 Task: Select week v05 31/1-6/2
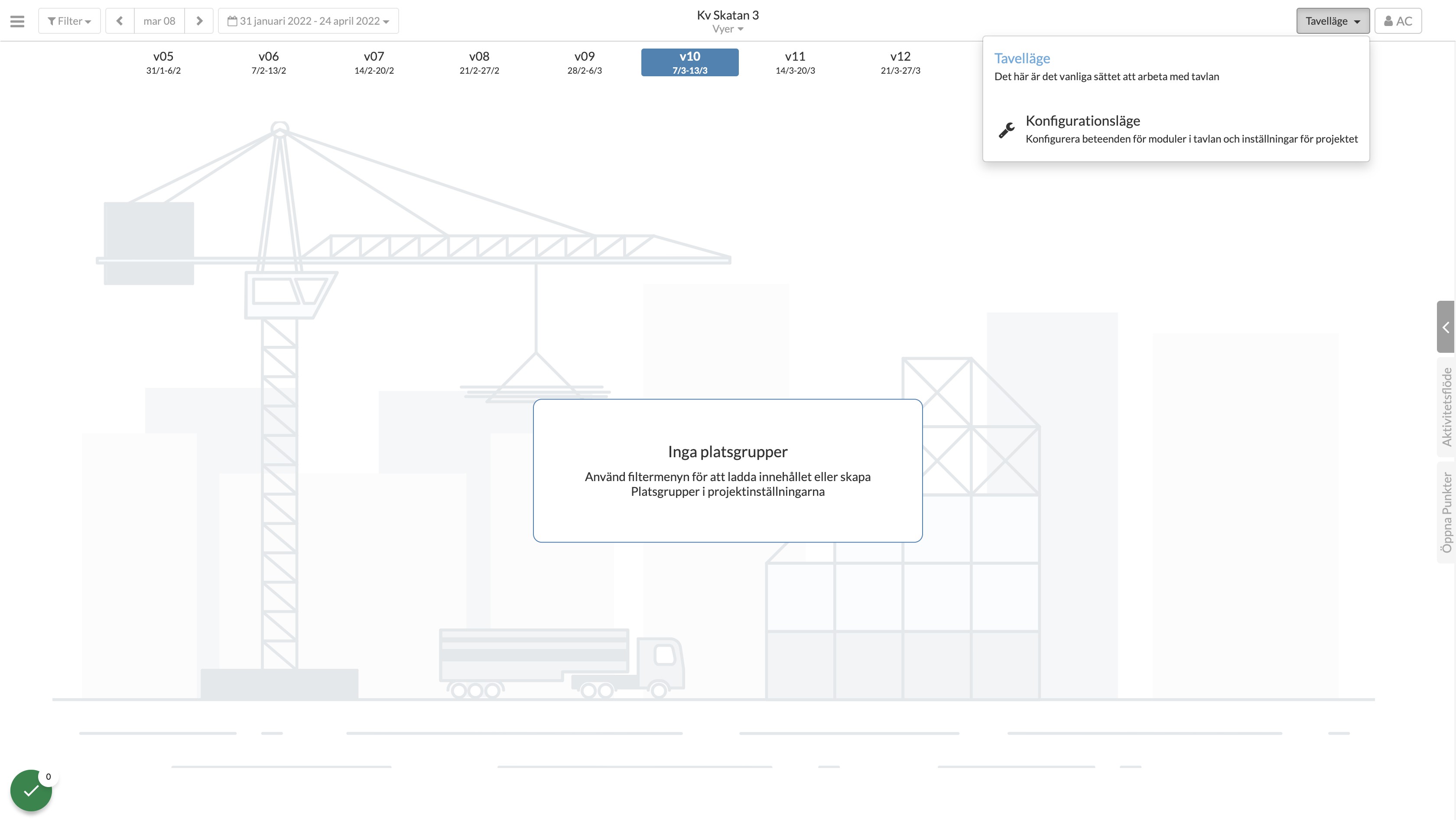click(x=163, y=62)
